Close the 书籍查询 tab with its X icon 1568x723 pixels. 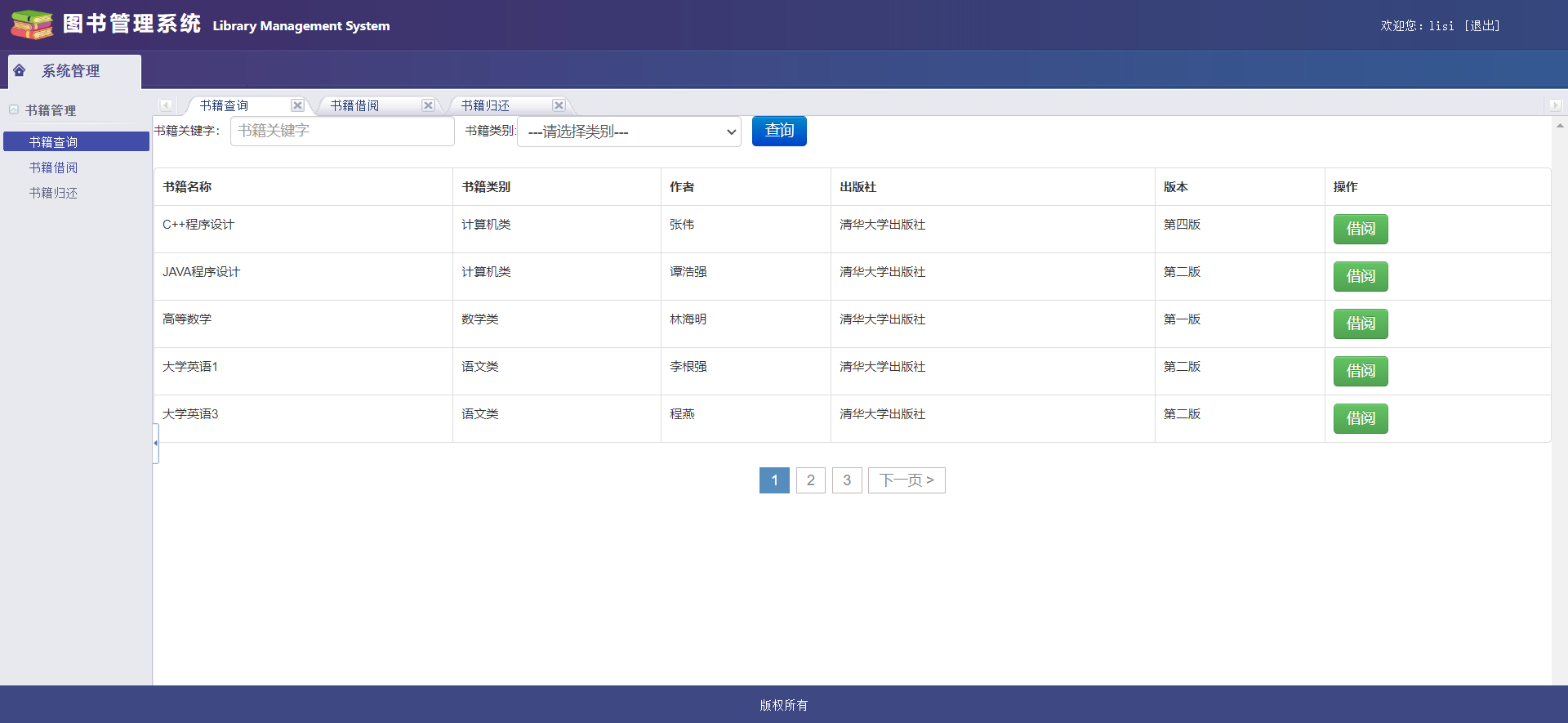297,105
